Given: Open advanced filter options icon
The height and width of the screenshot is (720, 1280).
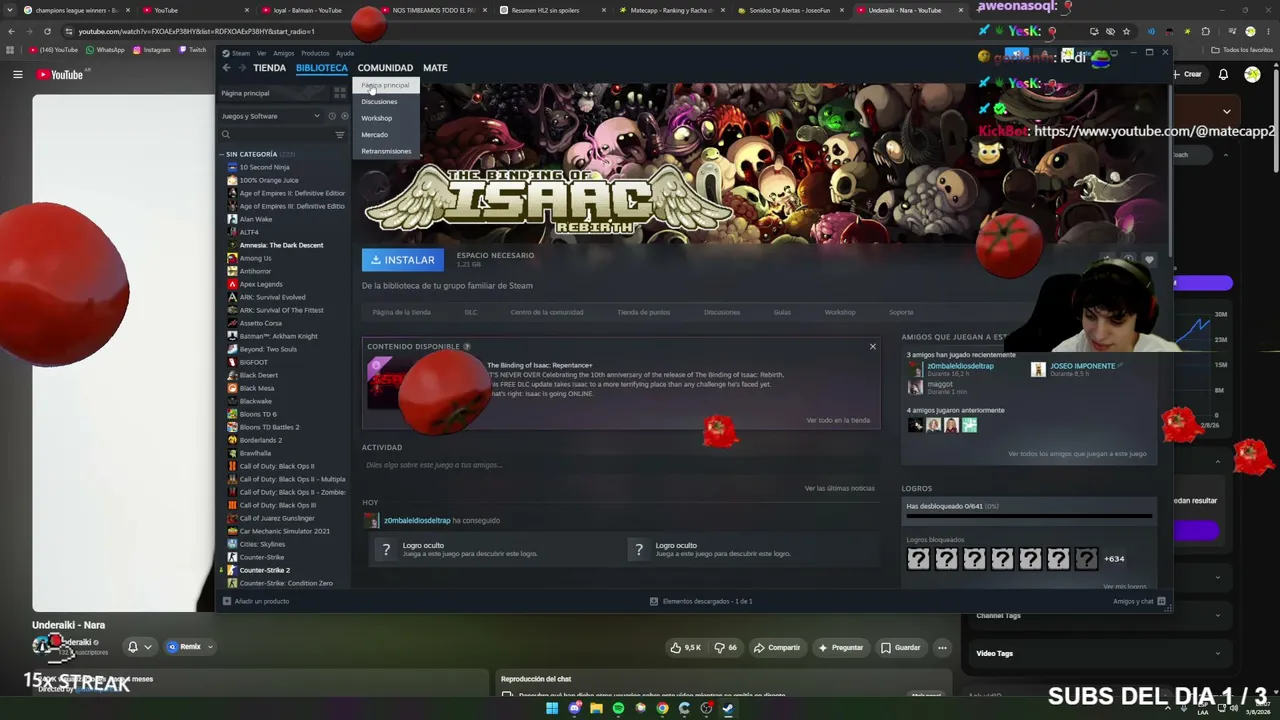Looking at the screenshot, I should pyautogui.click(x=340, y=134).
